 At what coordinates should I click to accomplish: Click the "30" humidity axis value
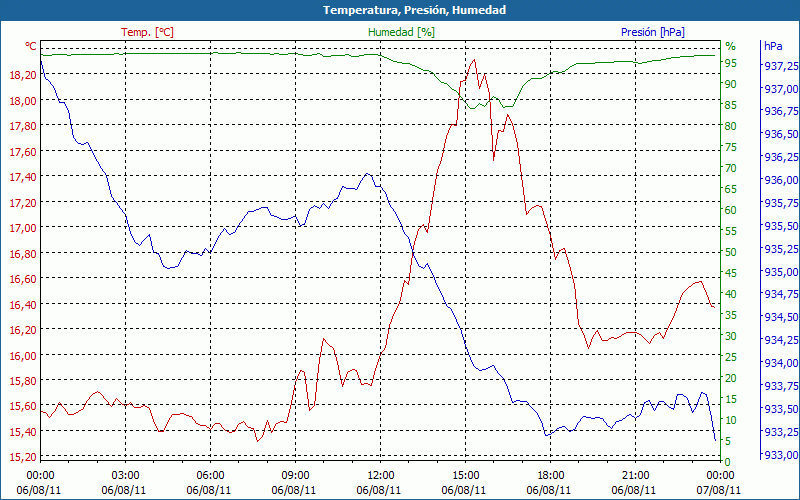pos(731,336)
